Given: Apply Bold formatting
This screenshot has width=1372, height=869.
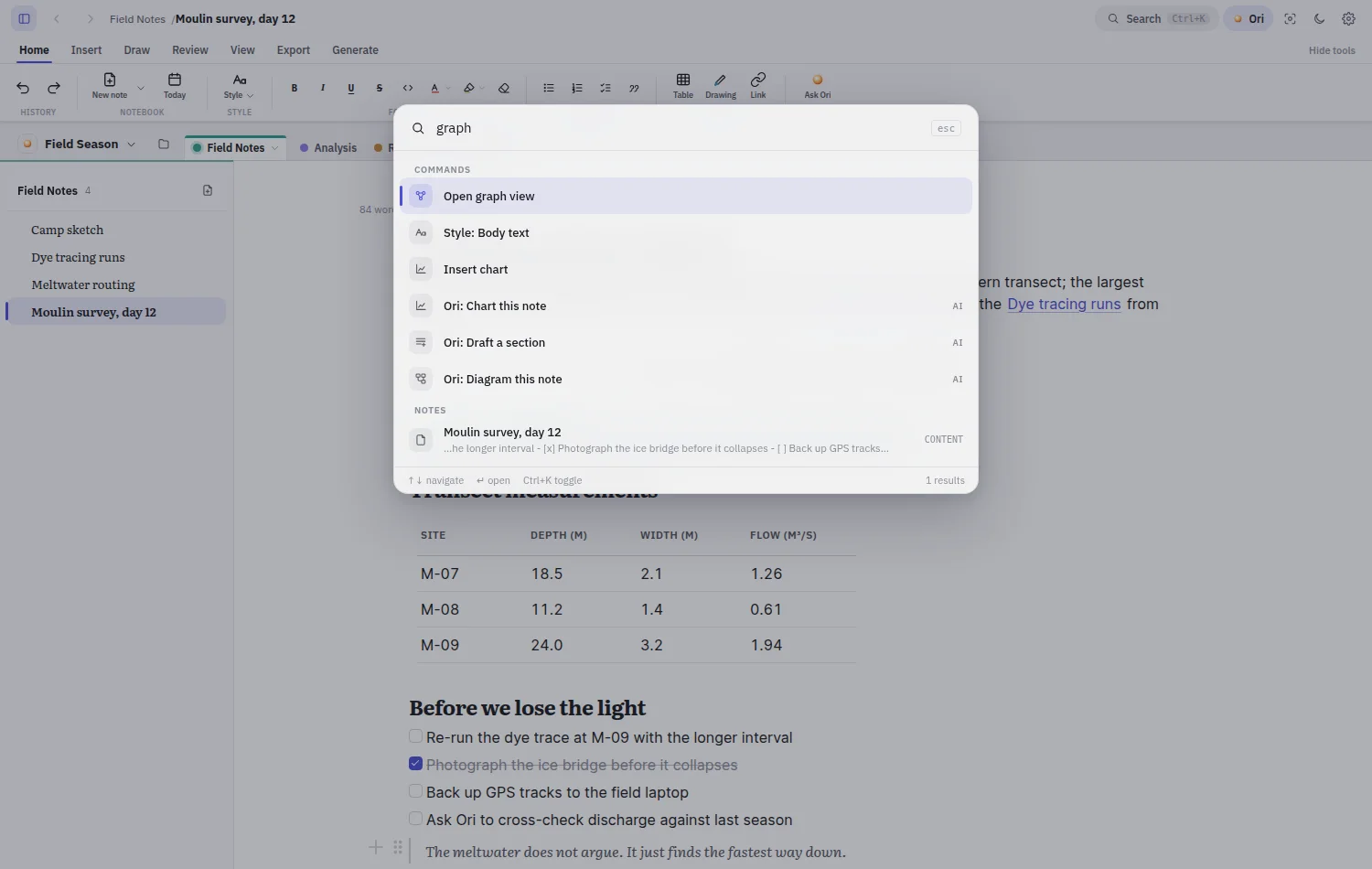Looking at the screenshot, I should click(x=295, y=88).
